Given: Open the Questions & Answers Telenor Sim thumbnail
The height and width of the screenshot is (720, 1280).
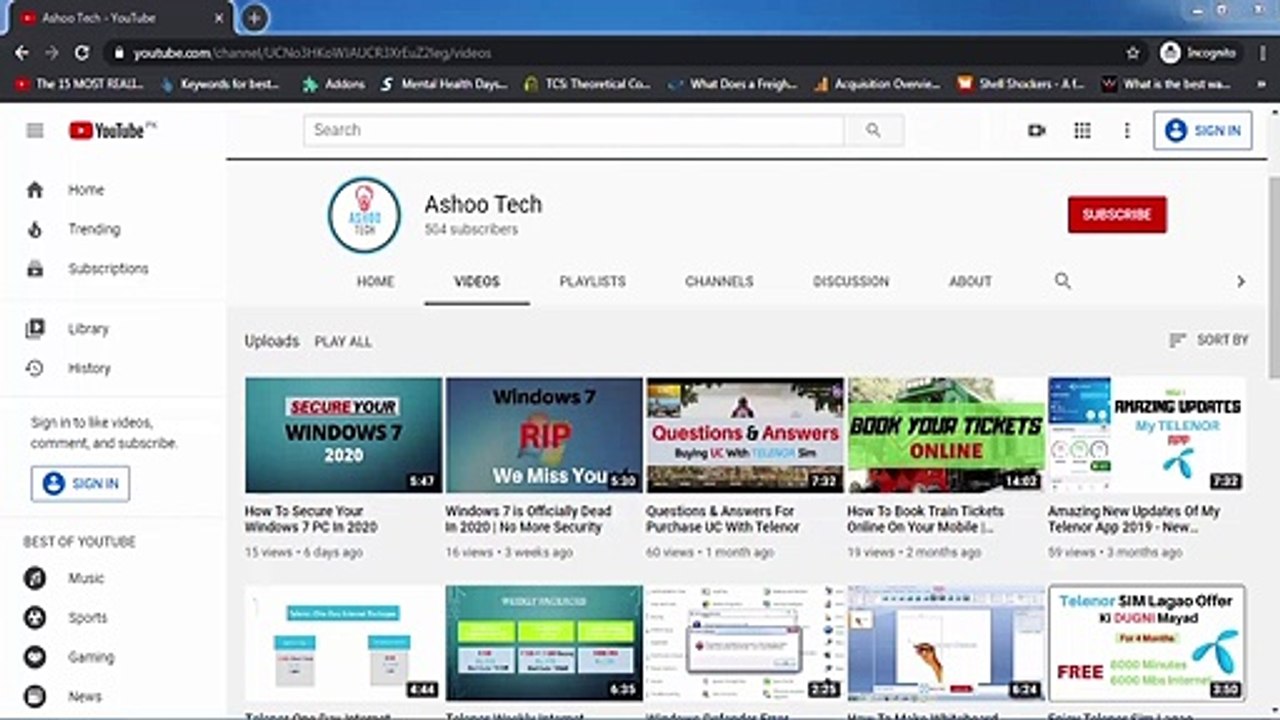Looking at the screenshot, I should 745,435.
